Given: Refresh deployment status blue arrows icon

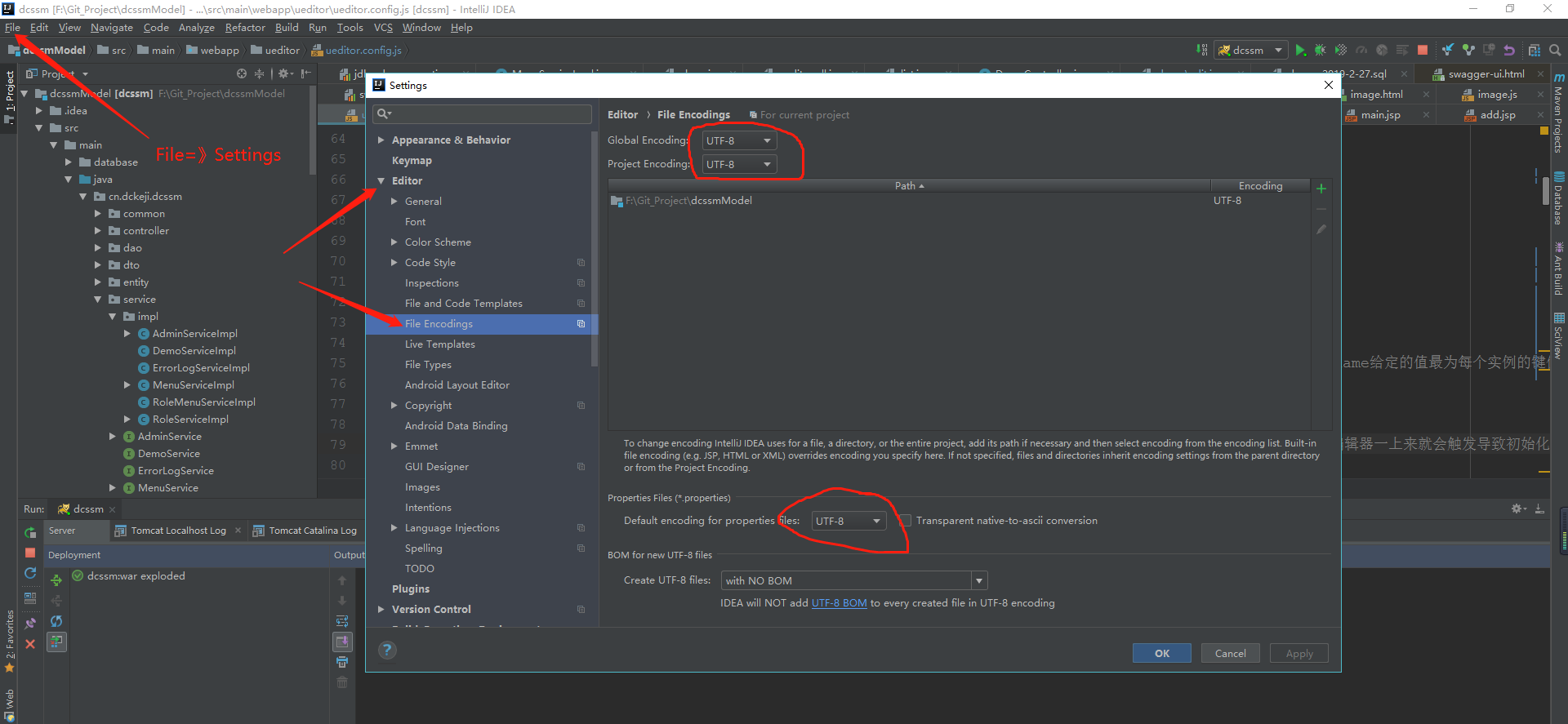Looking at the screenshot, I should 56,621.
